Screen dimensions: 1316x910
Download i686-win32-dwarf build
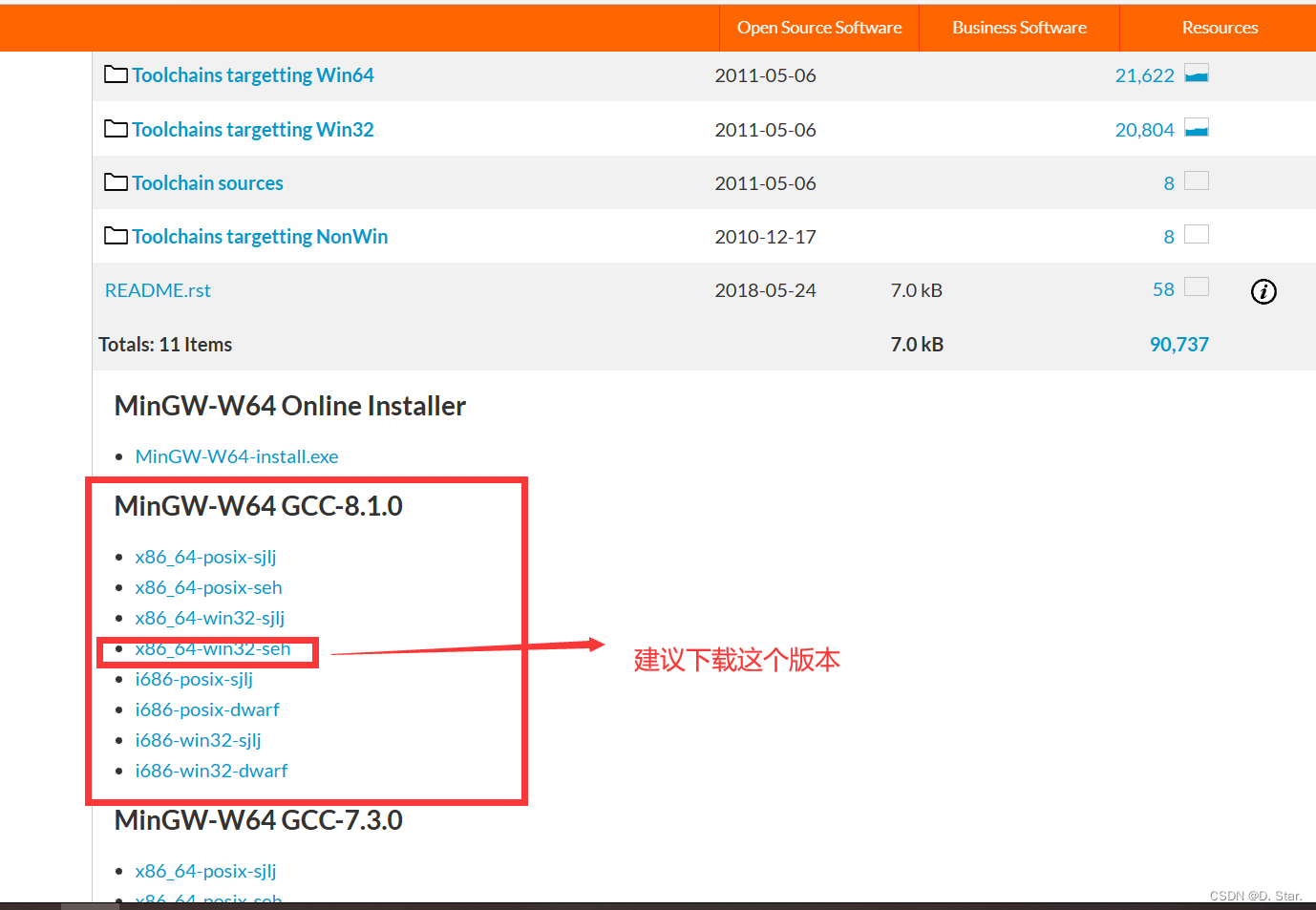[x=211, y=771]
